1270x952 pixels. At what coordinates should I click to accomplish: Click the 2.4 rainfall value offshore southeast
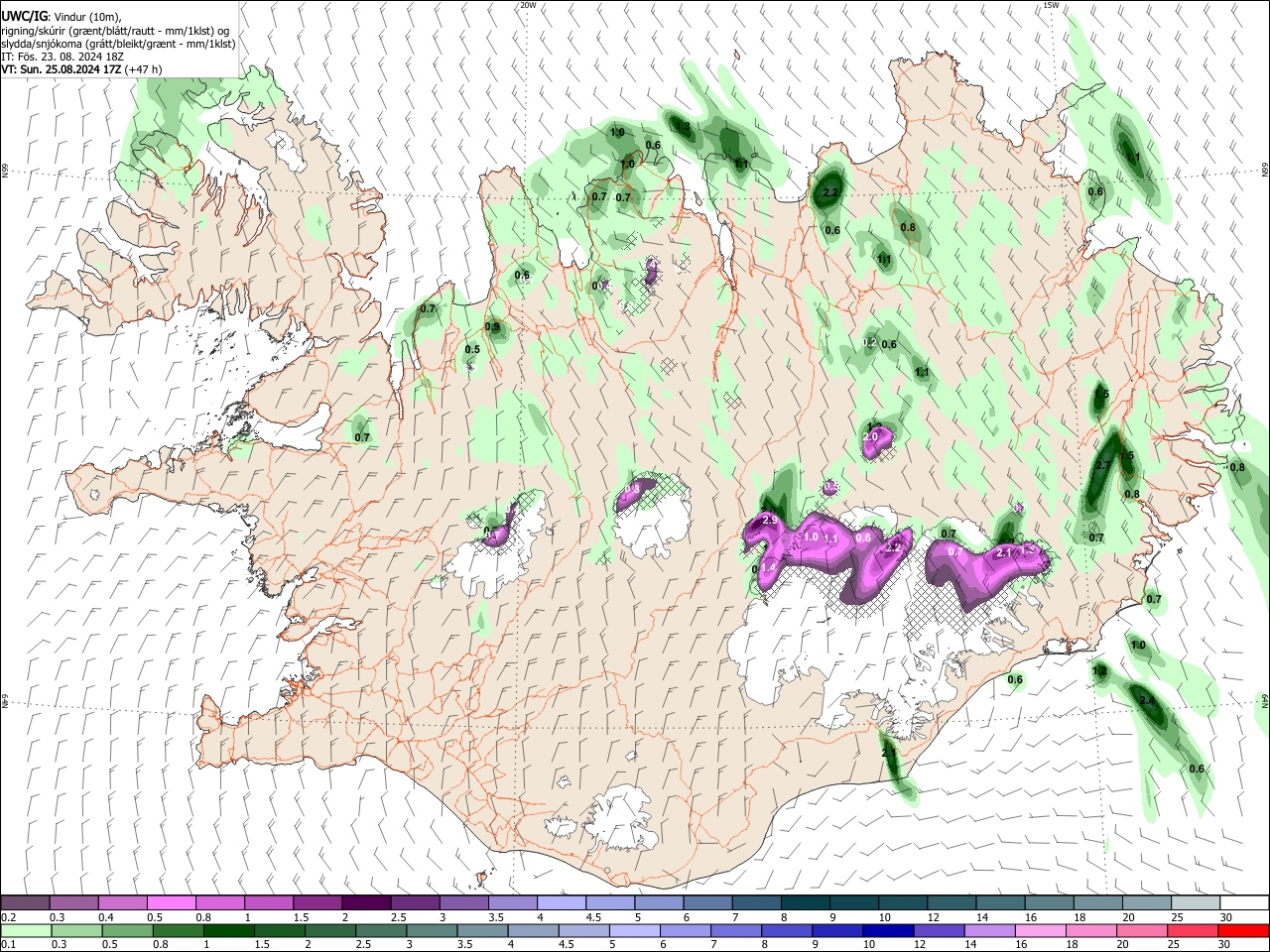point(1148,700)
